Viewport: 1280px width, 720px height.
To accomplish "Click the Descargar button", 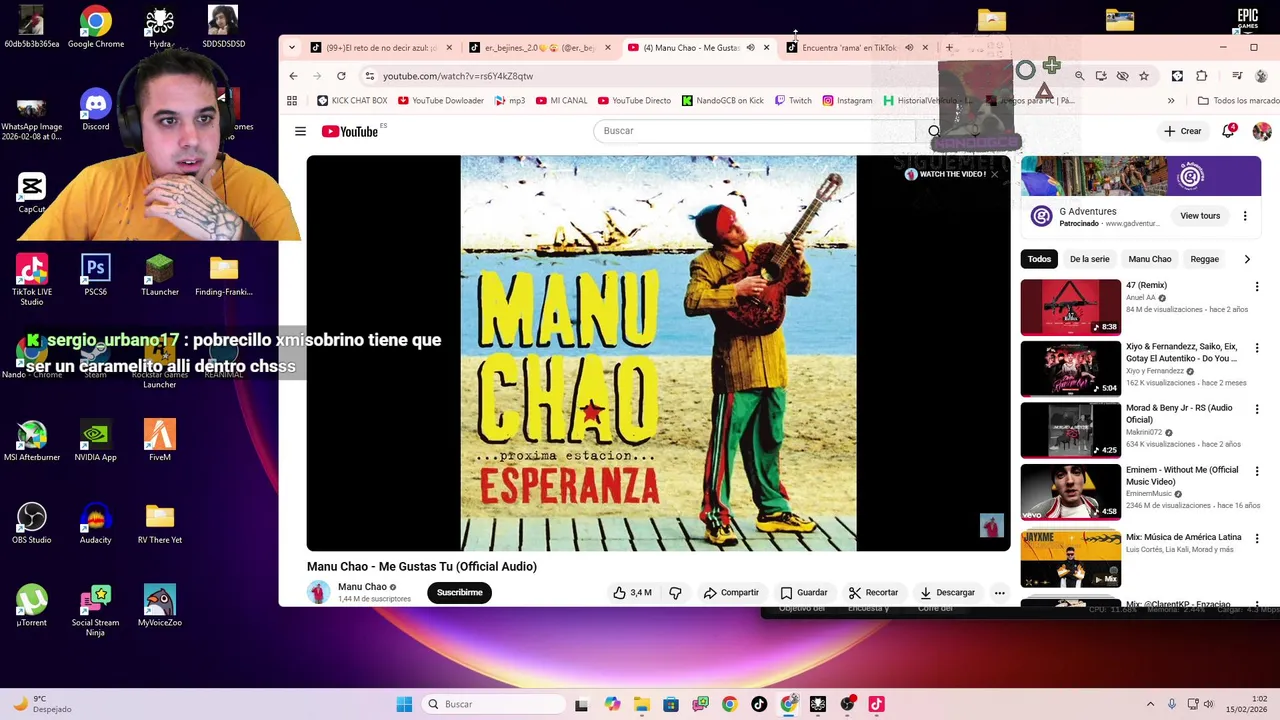I will tap(947, 593).
